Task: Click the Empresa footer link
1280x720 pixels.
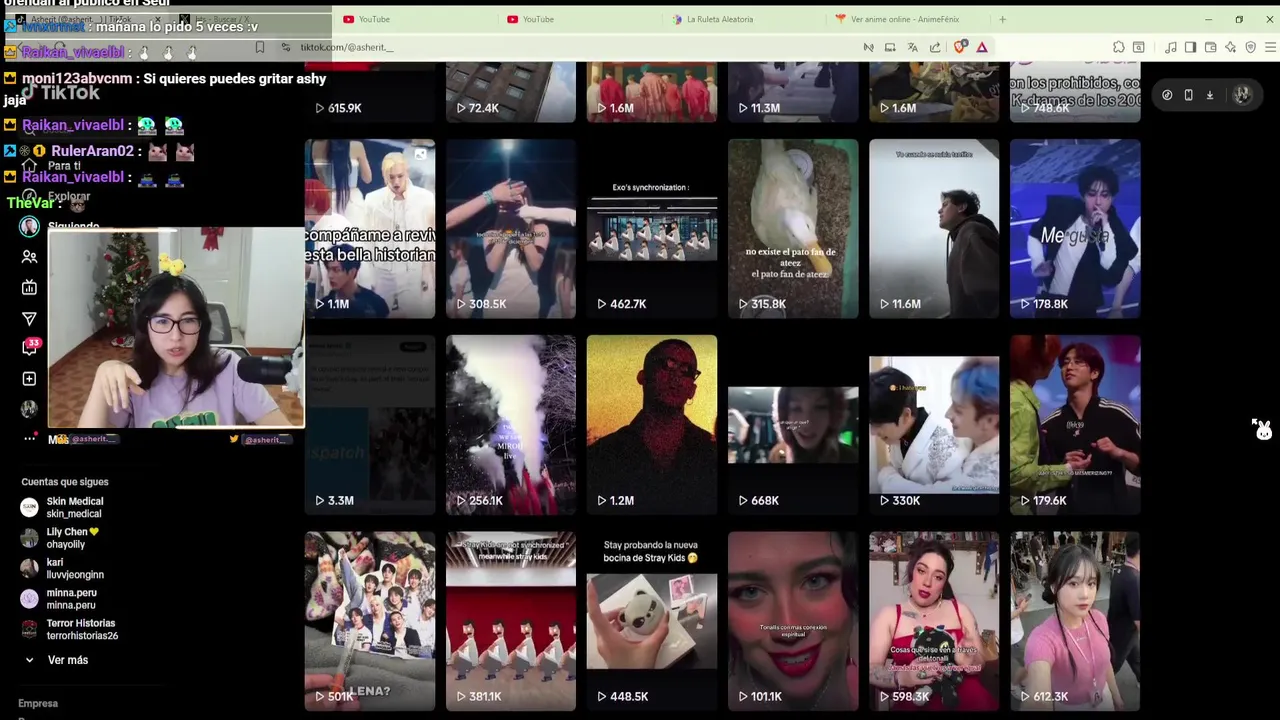Action: click(38, 703)
